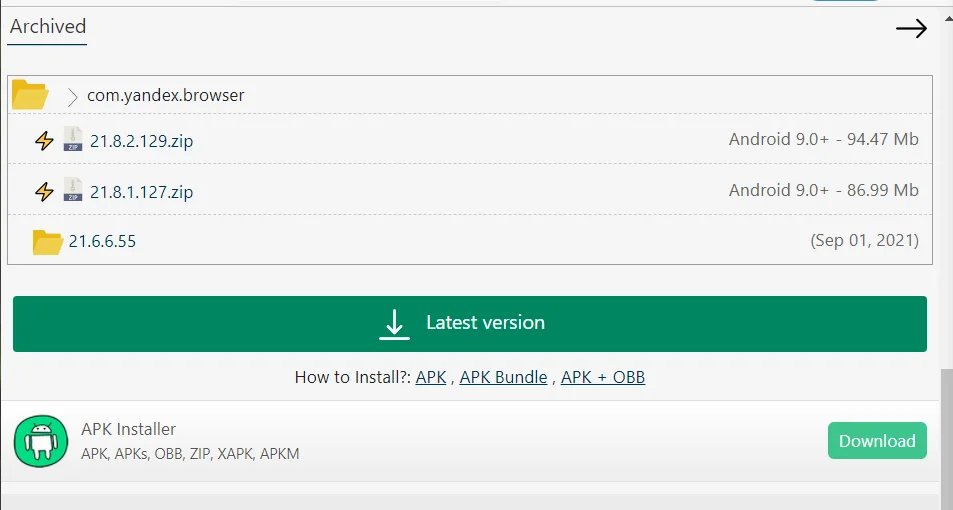Open the APK + OBB install guide link
The image size is (953, 510).
point(603,377)
